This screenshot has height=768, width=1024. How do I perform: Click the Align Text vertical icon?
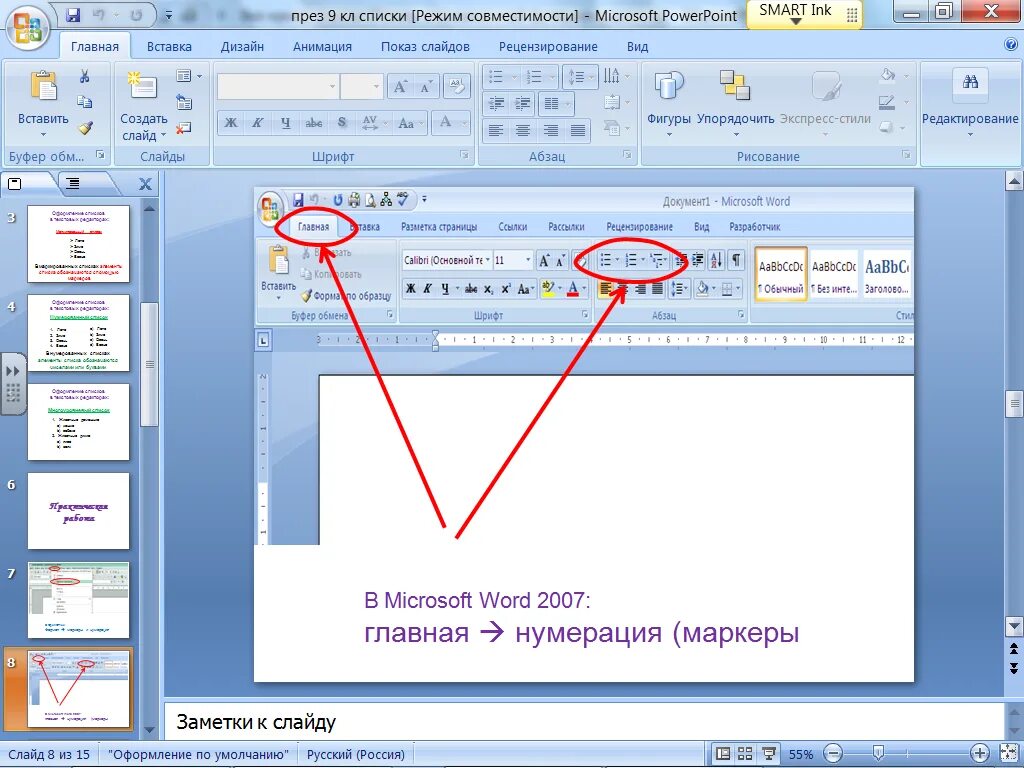pos(612,103)
